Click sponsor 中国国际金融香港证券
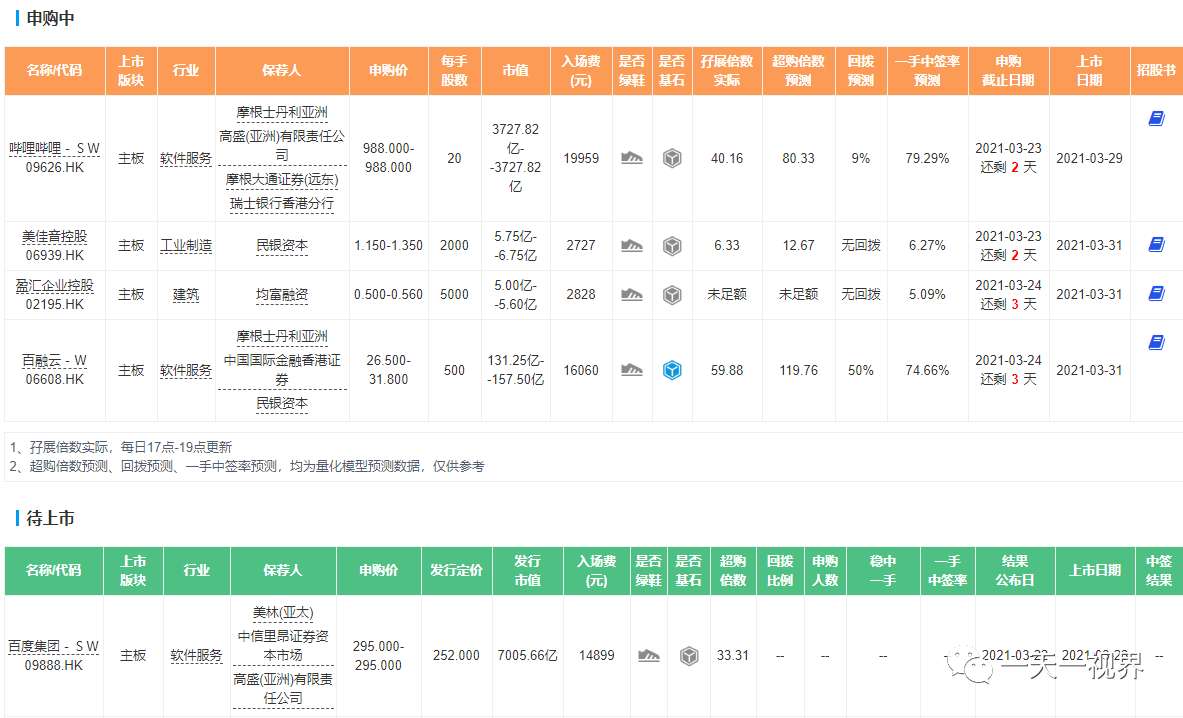The image size is (1183, 718). coord(282,370)
